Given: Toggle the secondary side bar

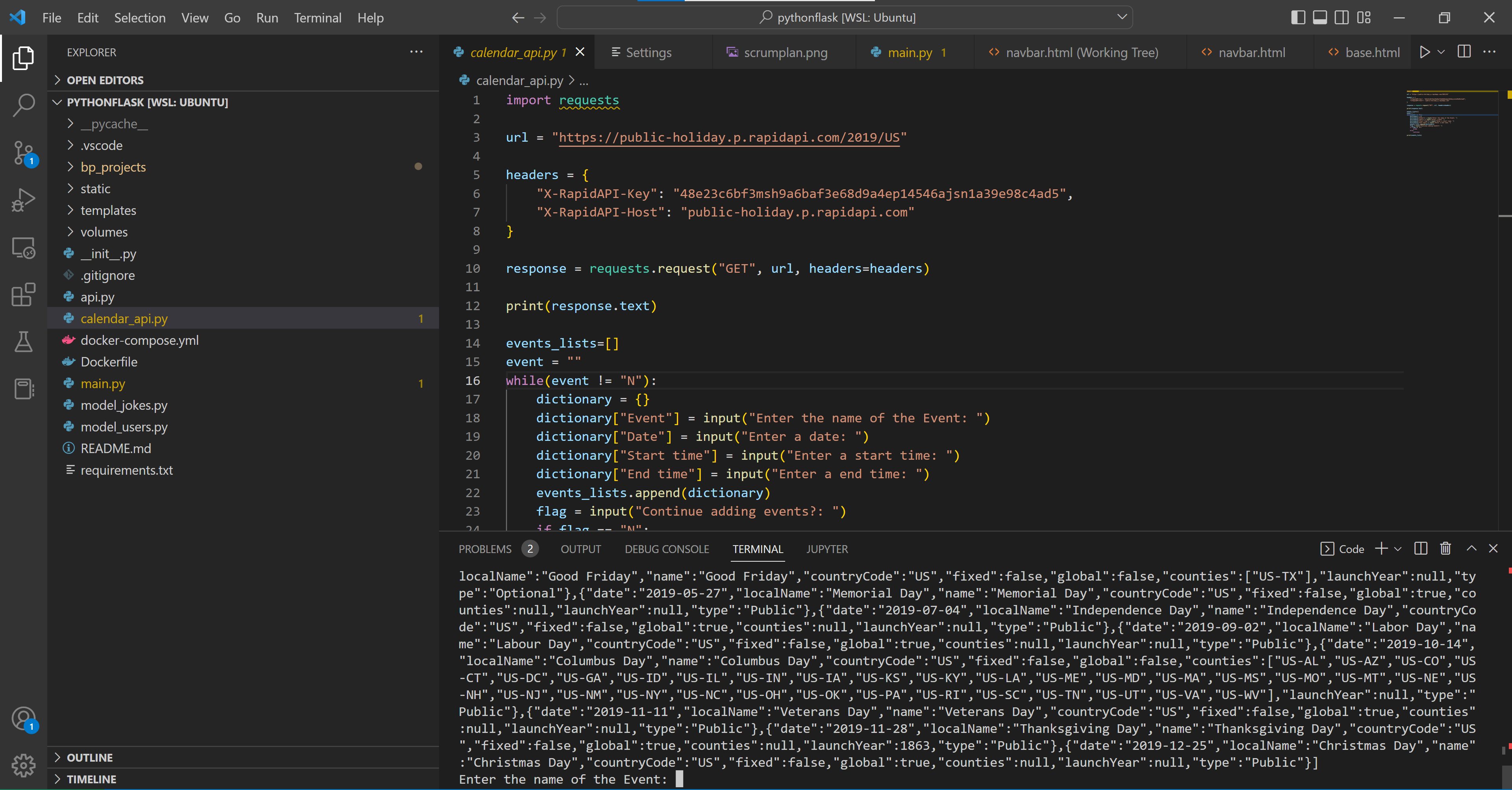Looking at the screenshot, I should coord(1341,17).
